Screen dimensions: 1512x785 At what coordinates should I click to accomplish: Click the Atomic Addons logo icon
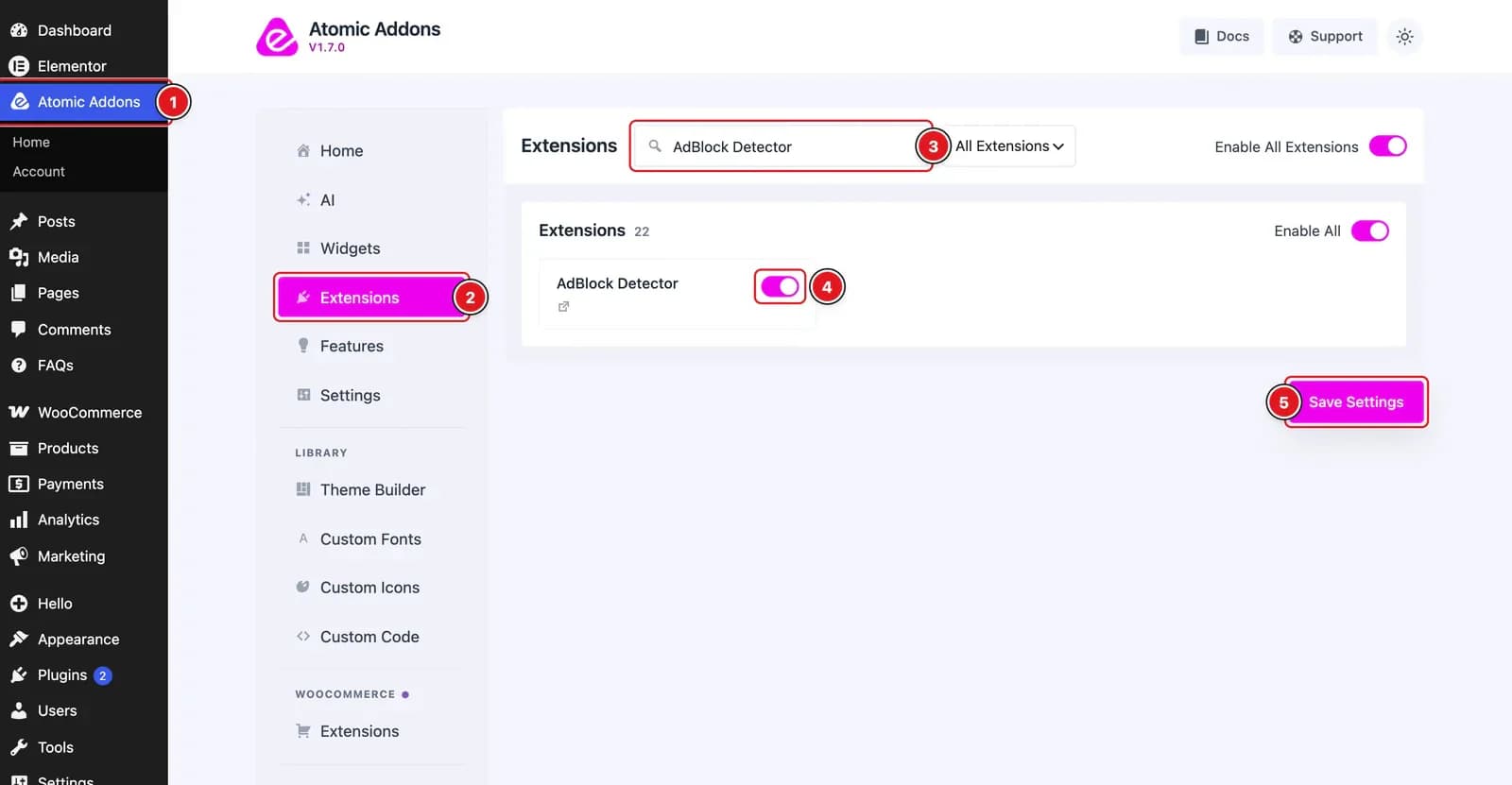[277, 37]
